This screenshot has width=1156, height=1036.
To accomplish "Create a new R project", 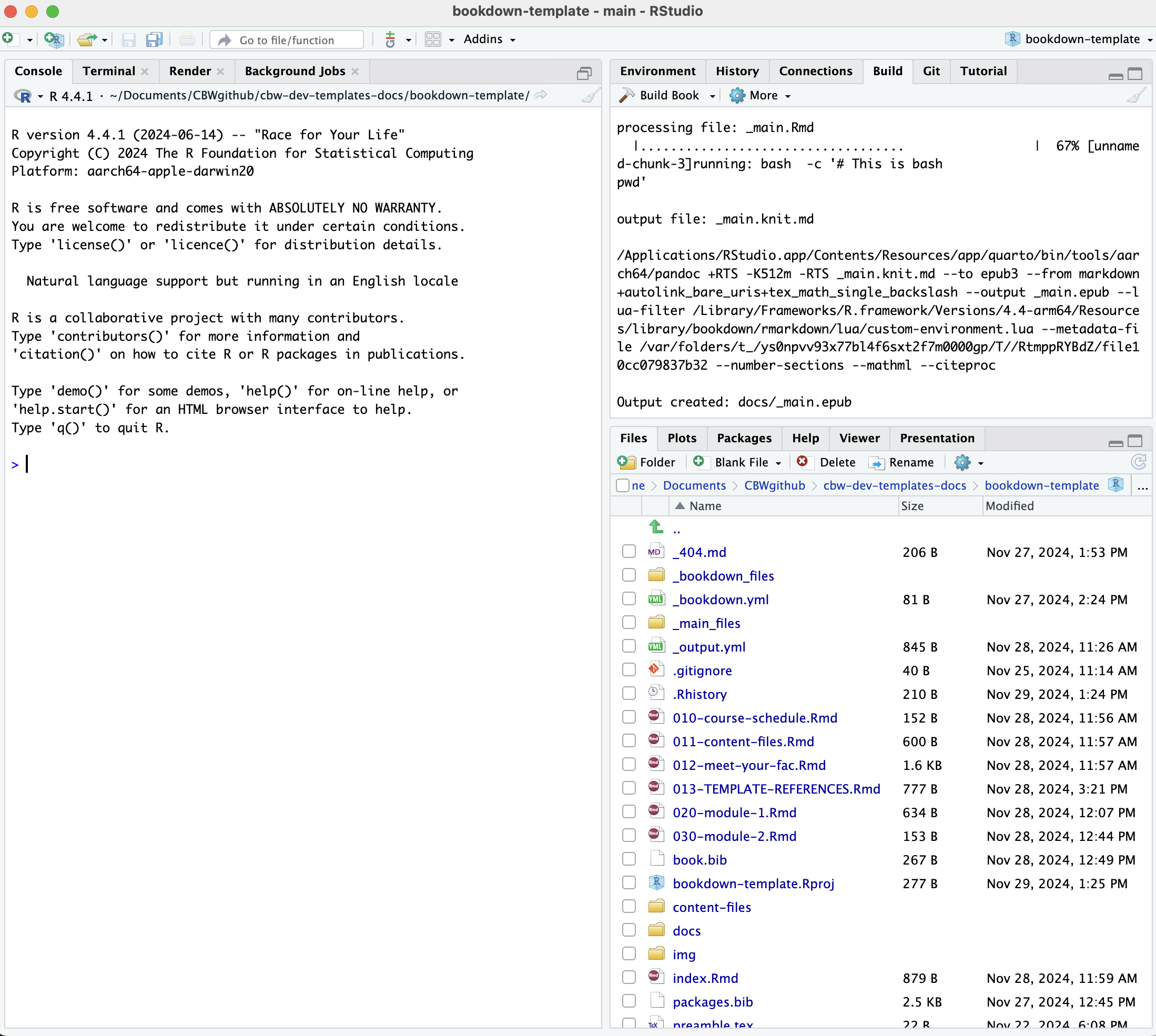I will click(x=54, y=39).
